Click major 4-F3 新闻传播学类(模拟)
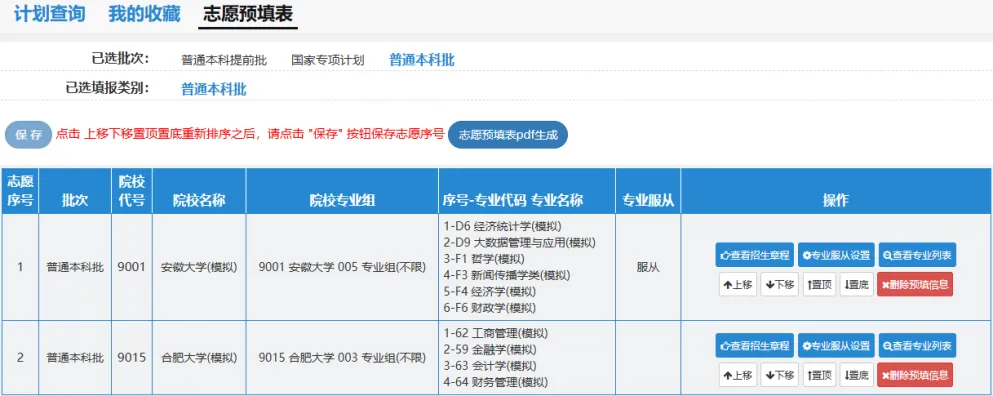 507,276
